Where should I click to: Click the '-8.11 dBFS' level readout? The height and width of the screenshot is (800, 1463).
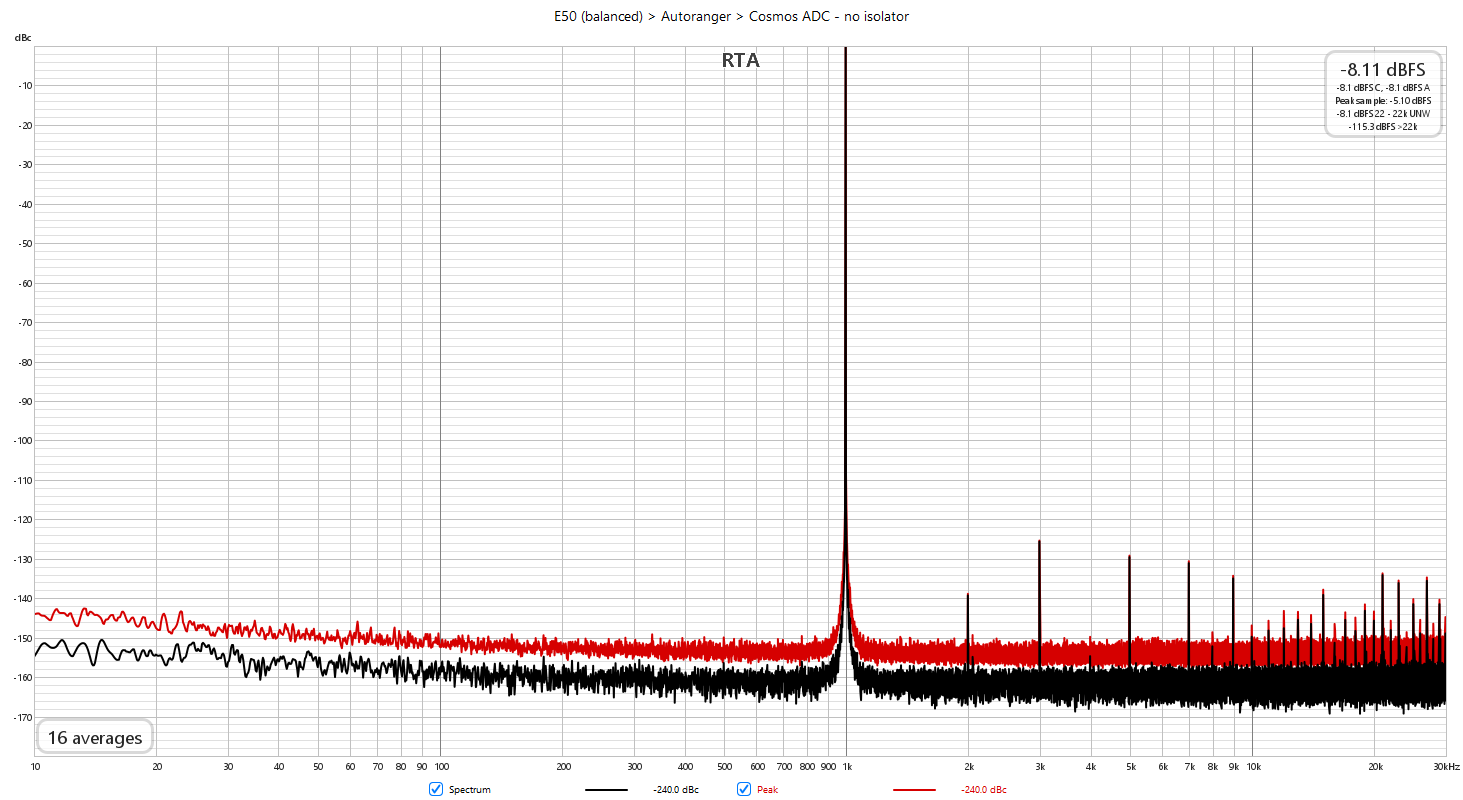point(1383,69)
